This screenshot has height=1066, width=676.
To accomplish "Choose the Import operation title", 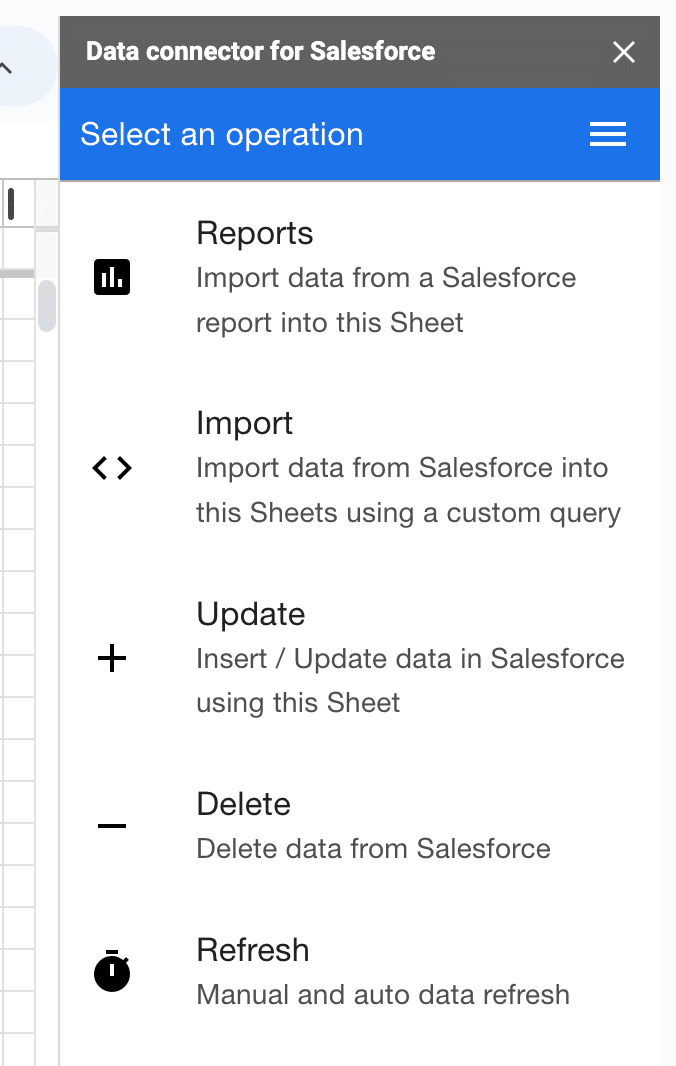I will tap(244, 424).
